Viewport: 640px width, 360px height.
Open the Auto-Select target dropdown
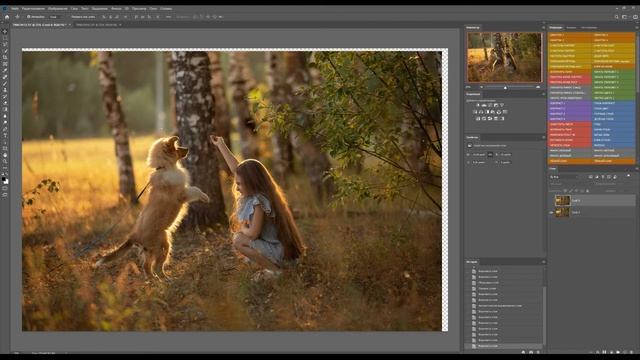pos(55,17)
